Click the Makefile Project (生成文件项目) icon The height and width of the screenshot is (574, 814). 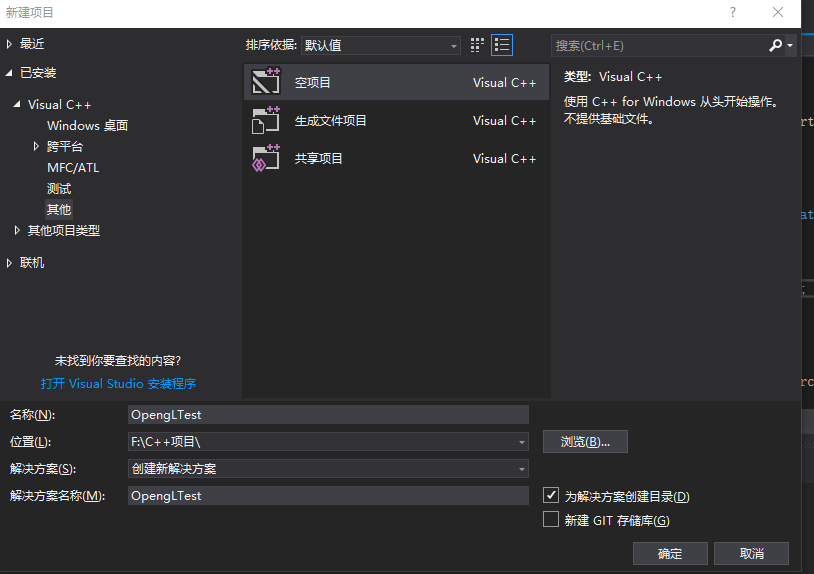266,120
